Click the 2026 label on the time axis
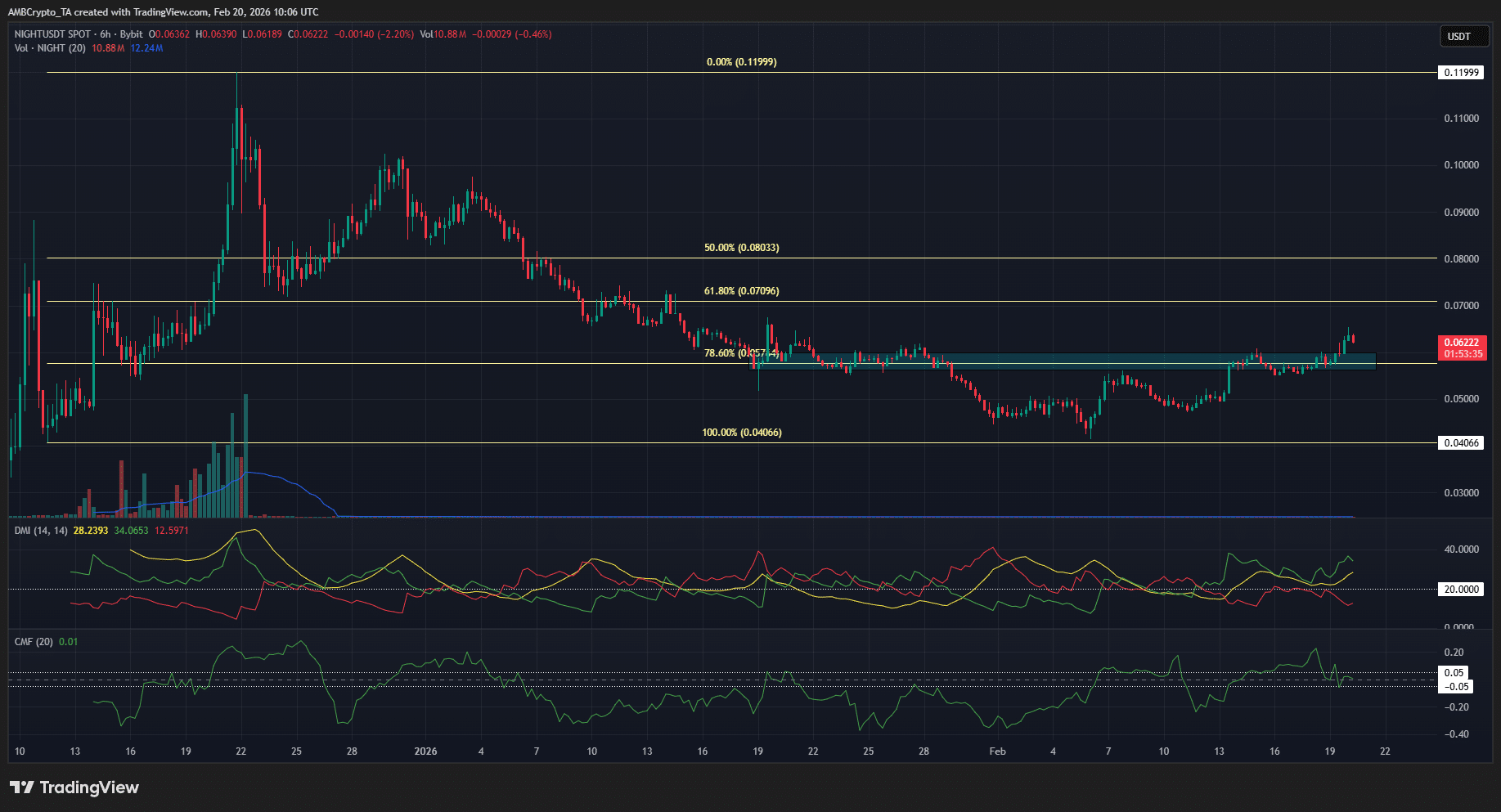Viewport: 1501px width, 812px height. 426,751
